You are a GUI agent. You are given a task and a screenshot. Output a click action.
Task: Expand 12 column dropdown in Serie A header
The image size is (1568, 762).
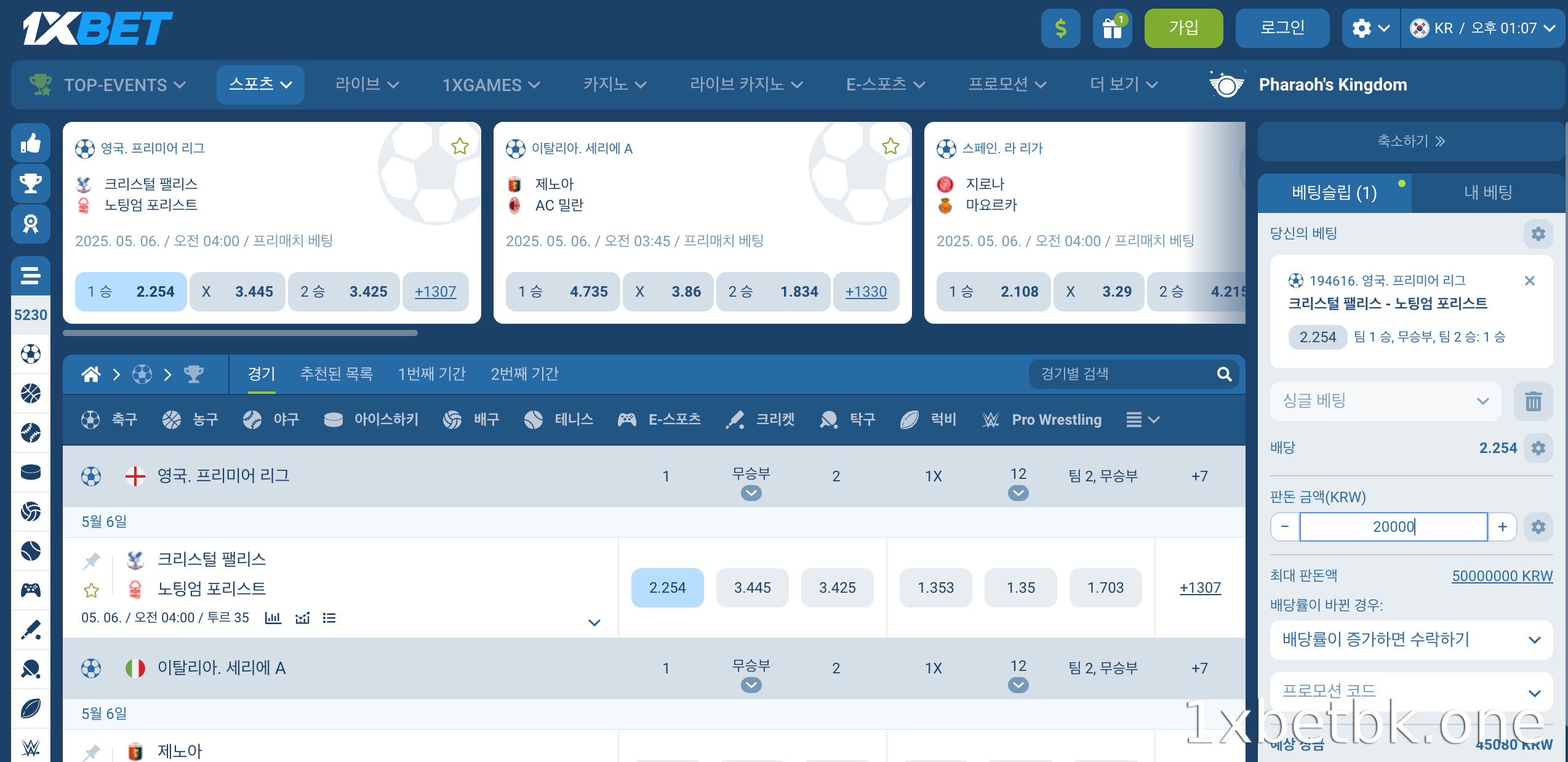click(x=1018, y=685)
